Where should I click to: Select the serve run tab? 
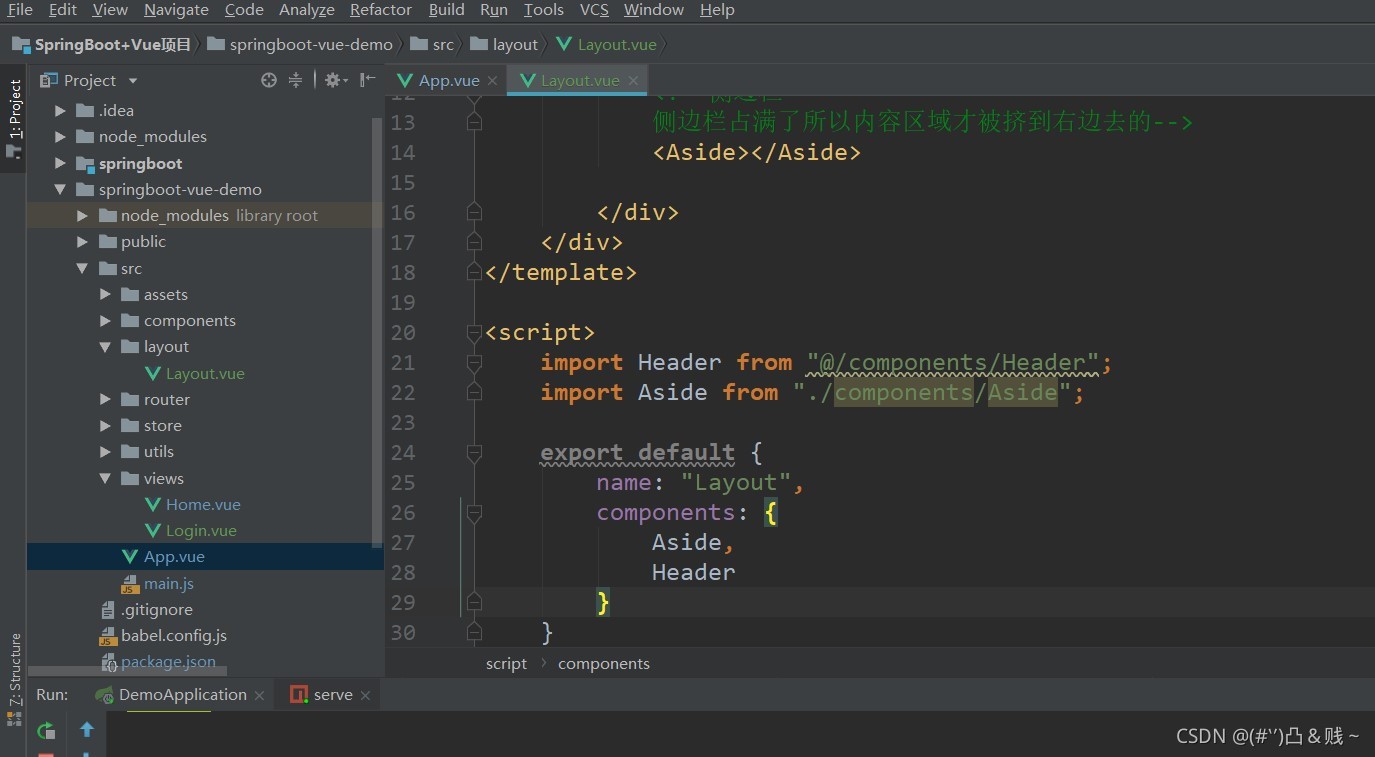(x=333, y=695)
